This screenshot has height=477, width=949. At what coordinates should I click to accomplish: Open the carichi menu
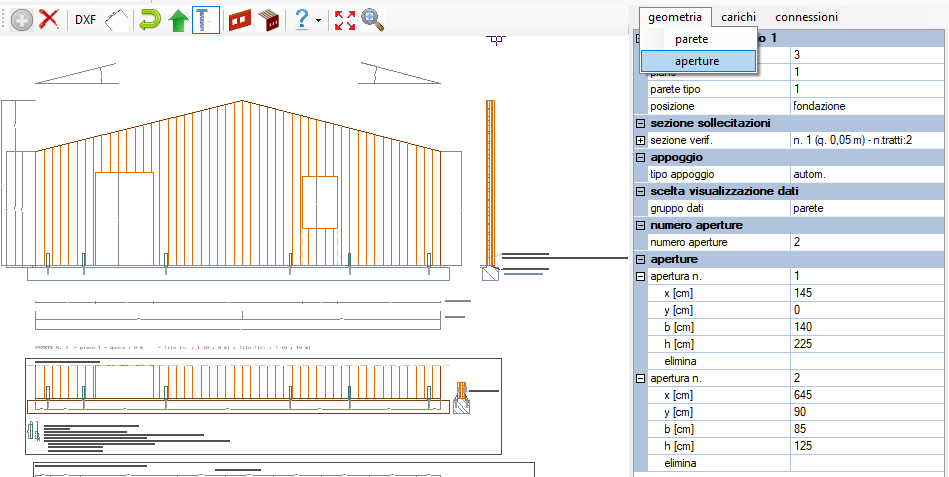tap(739, 17)
